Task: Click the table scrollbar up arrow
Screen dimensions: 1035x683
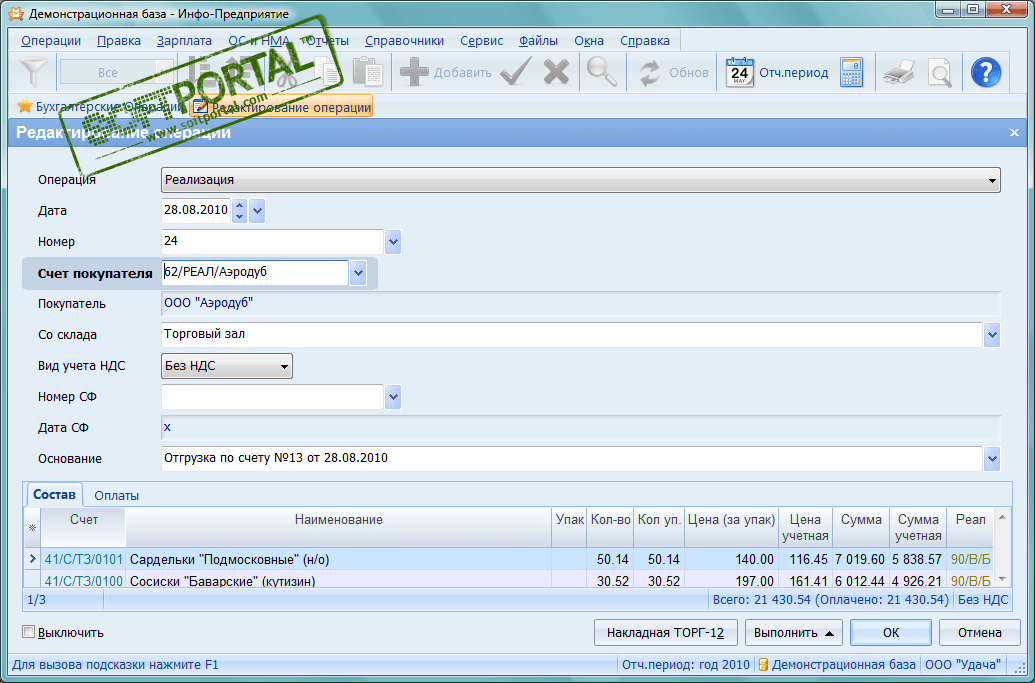Action: click(1002, 518)
